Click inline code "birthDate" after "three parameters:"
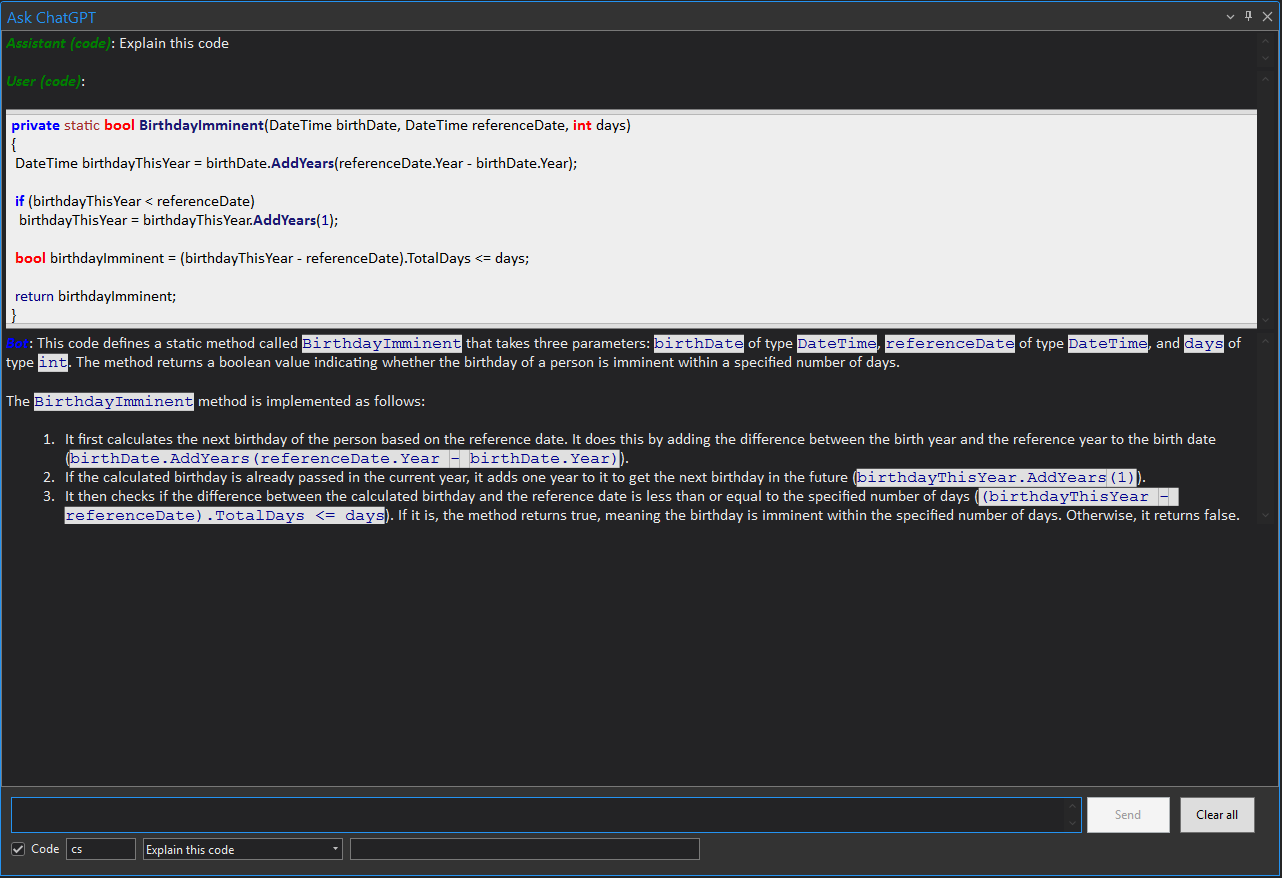The image size is (1282, 878). (x=699, y=343)
